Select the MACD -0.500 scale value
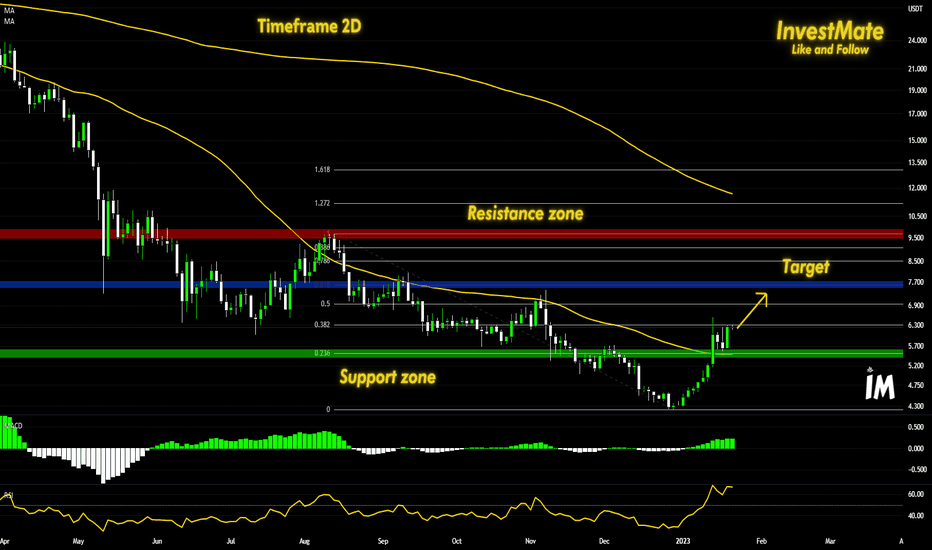The height and width of the screenshot is (550, 932). 915,470
